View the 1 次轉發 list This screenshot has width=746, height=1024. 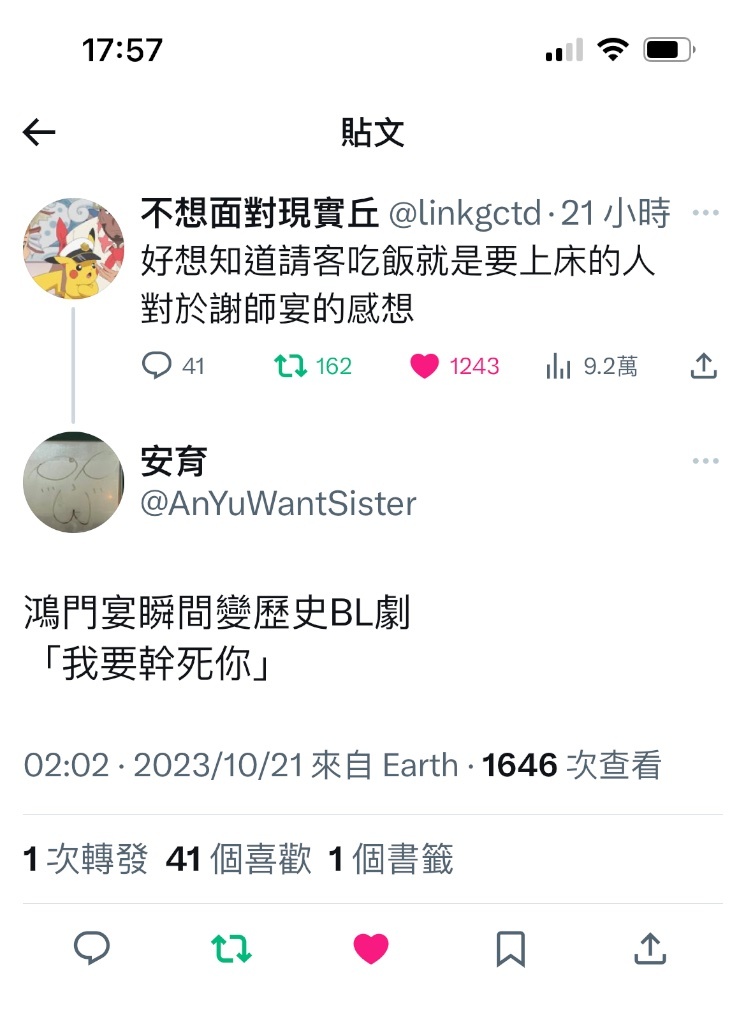click(x=86, y=859)
